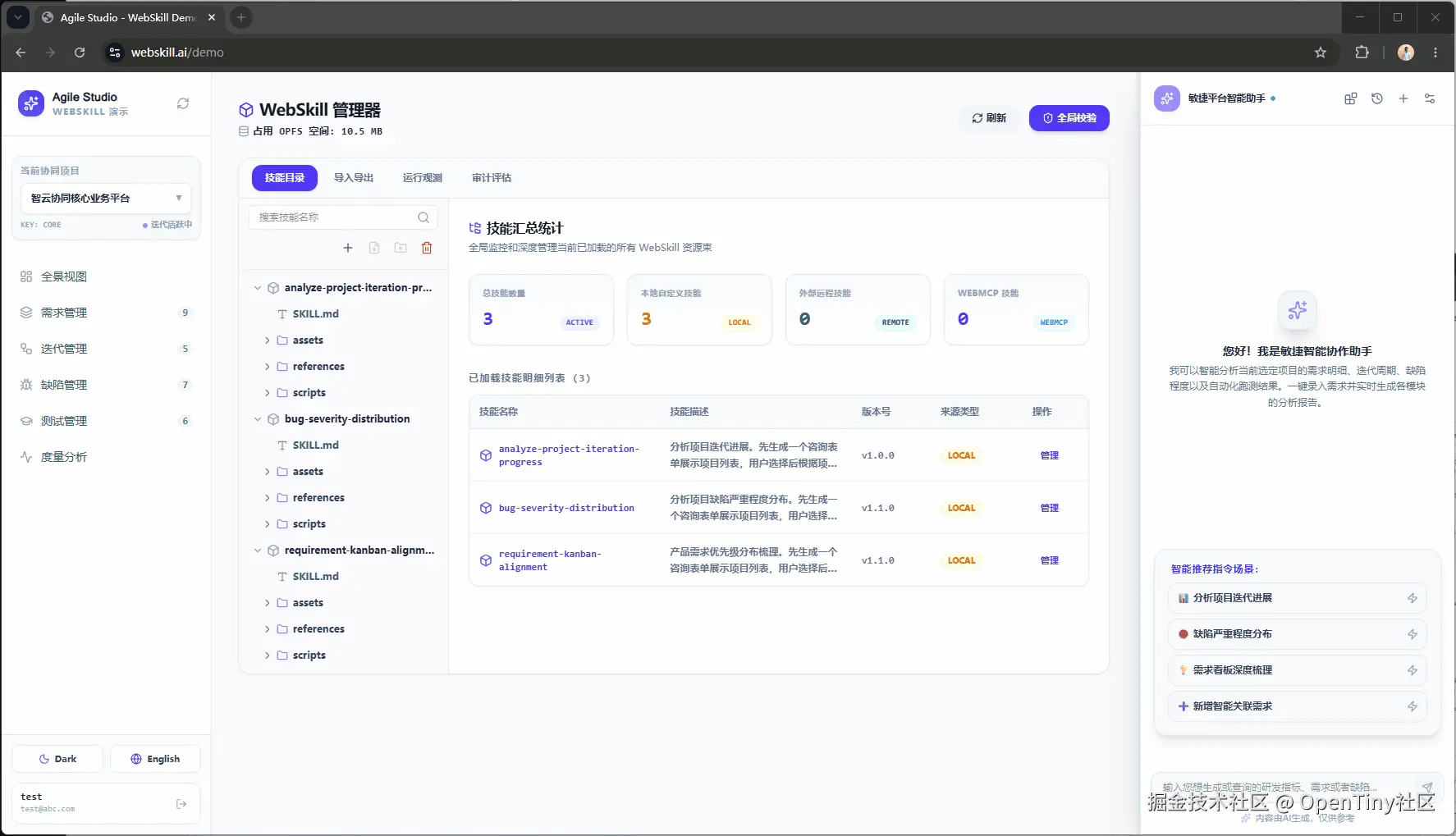The width and height of the screenshot is (1456, 836).
Task: Collapse analyze-project-iteration-pr... tree node
Action: pyautogui.click(x=258, y=288)
